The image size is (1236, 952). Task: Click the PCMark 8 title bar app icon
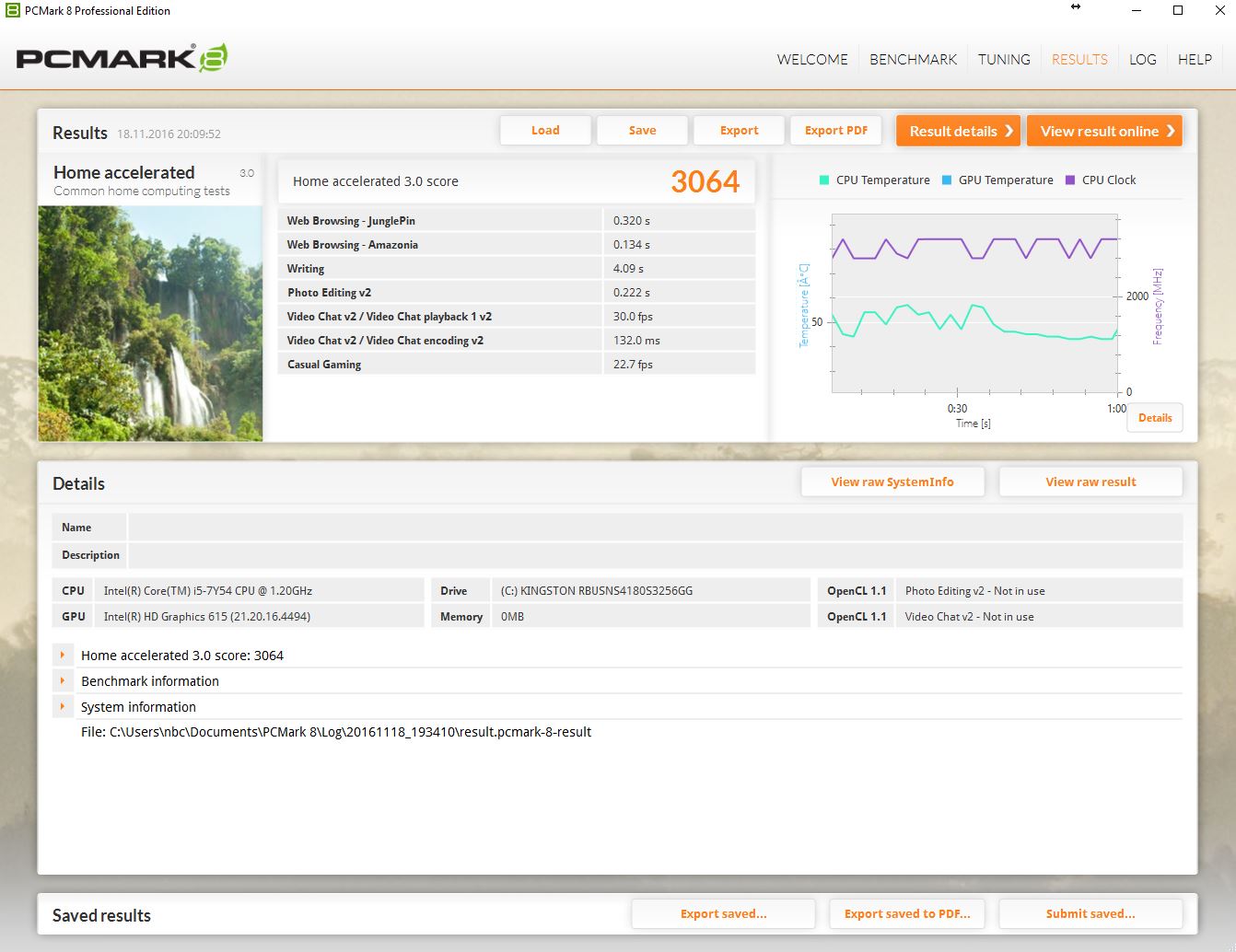(x=12, y=11)
